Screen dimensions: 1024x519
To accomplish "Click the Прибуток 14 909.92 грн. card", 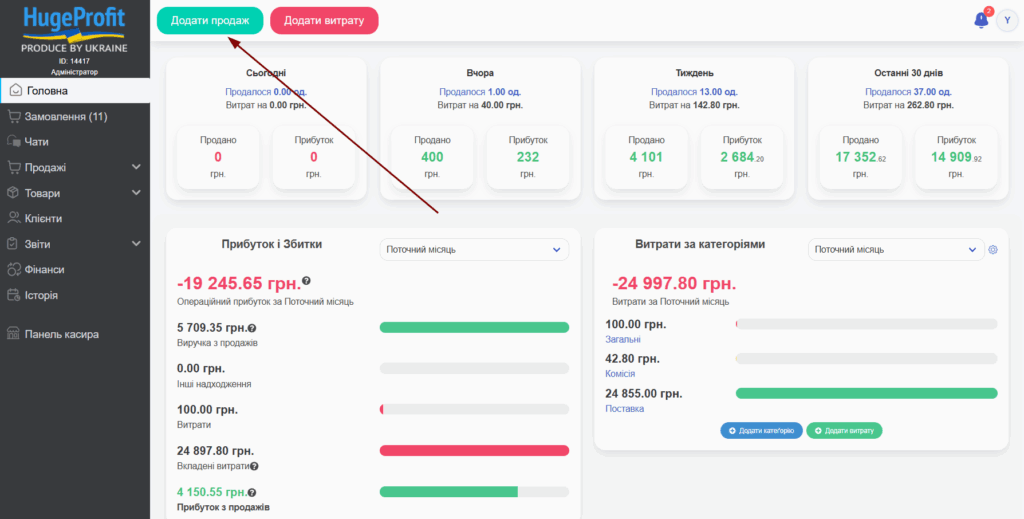I will [956, 157].
